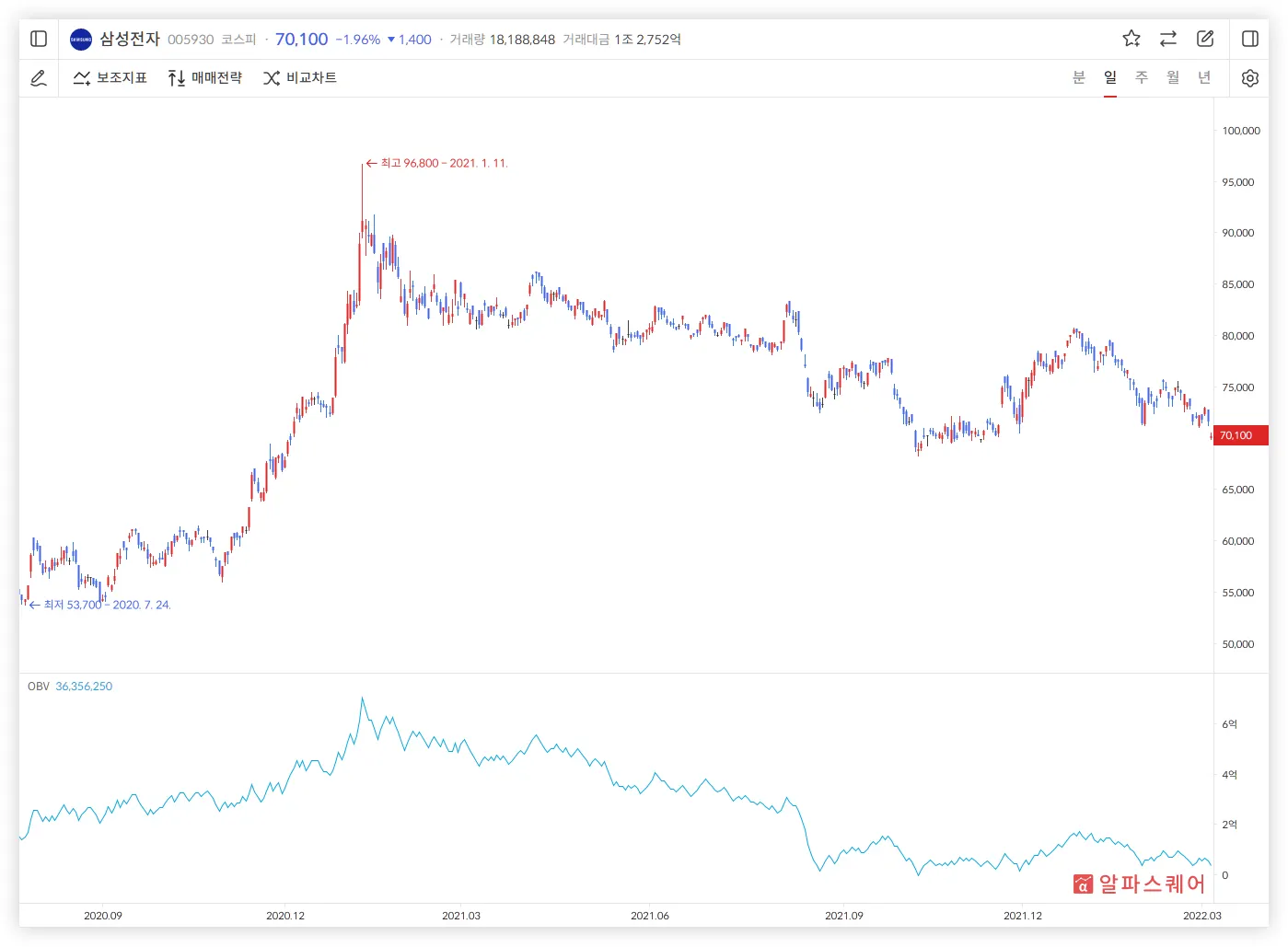Click the swap arrows icon
The height and width of the screenshot is (947, 1288).
coord(1168,39)
